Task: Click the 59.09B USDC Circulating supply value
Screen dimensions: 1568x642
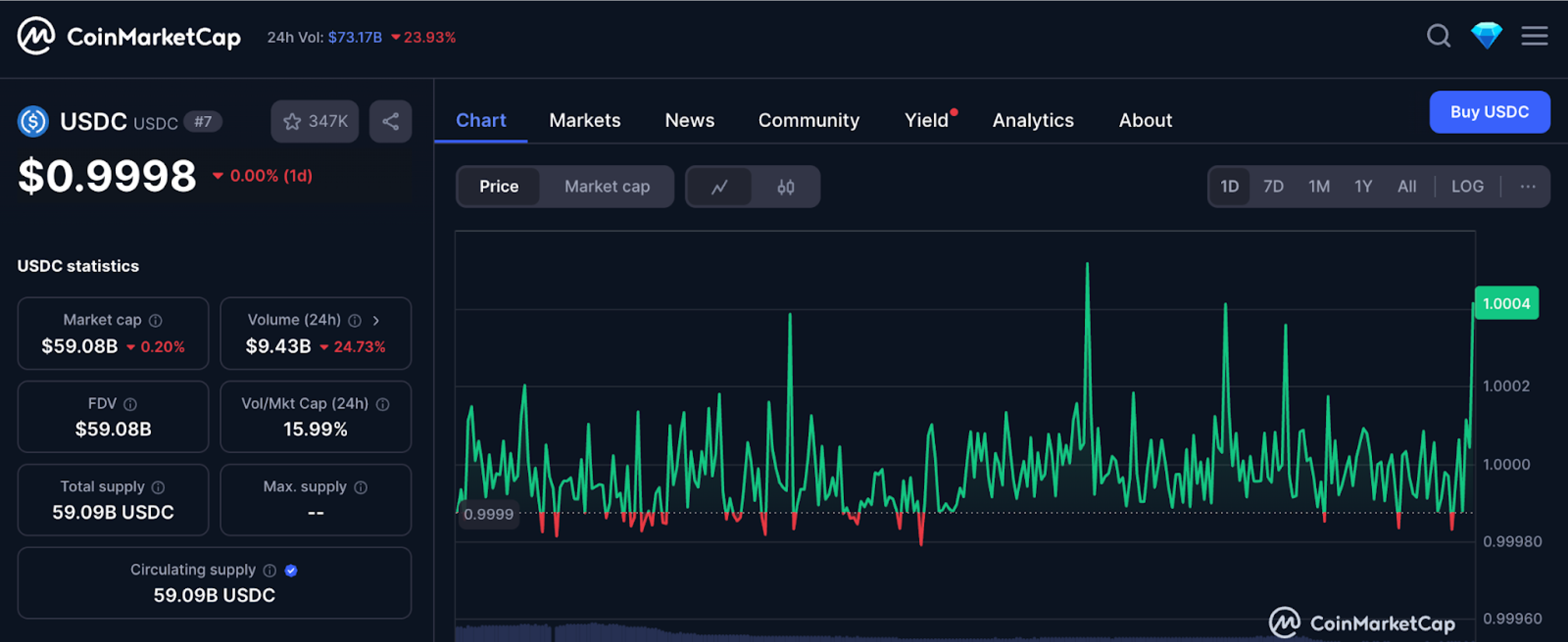Action: point(214,595)
